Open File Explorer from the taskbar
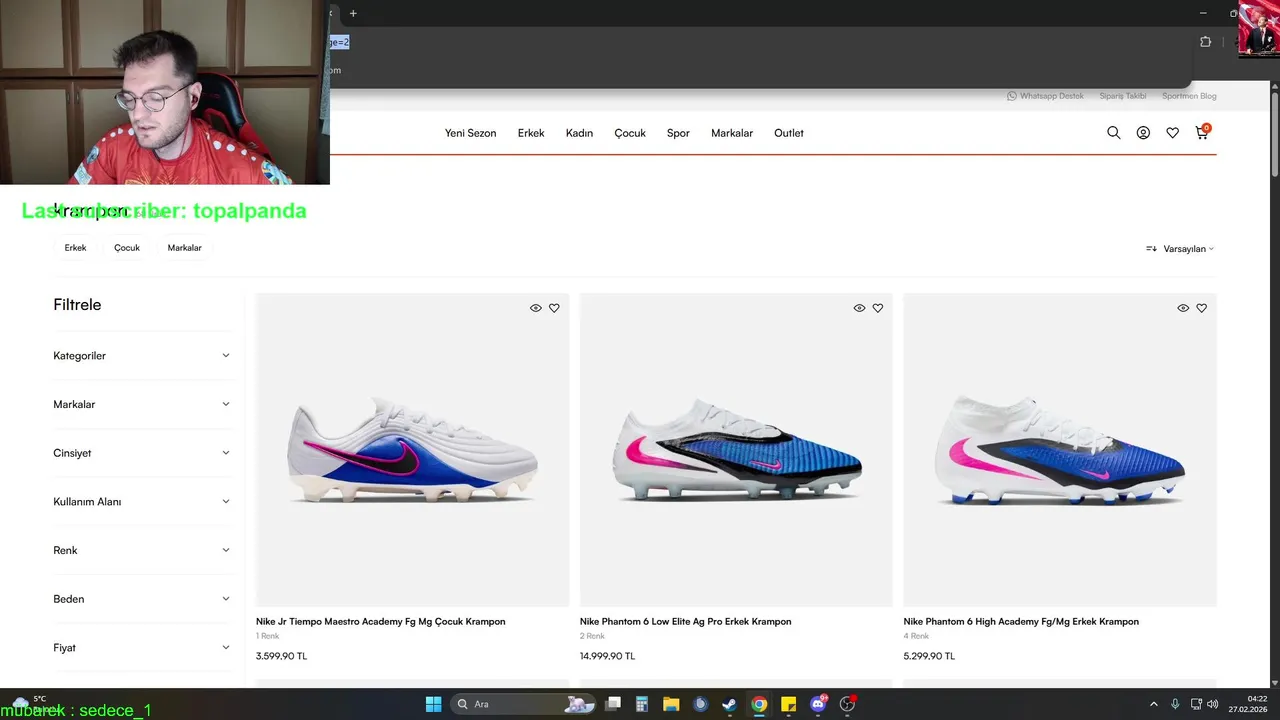1280x720 pixels. [671, 704]
